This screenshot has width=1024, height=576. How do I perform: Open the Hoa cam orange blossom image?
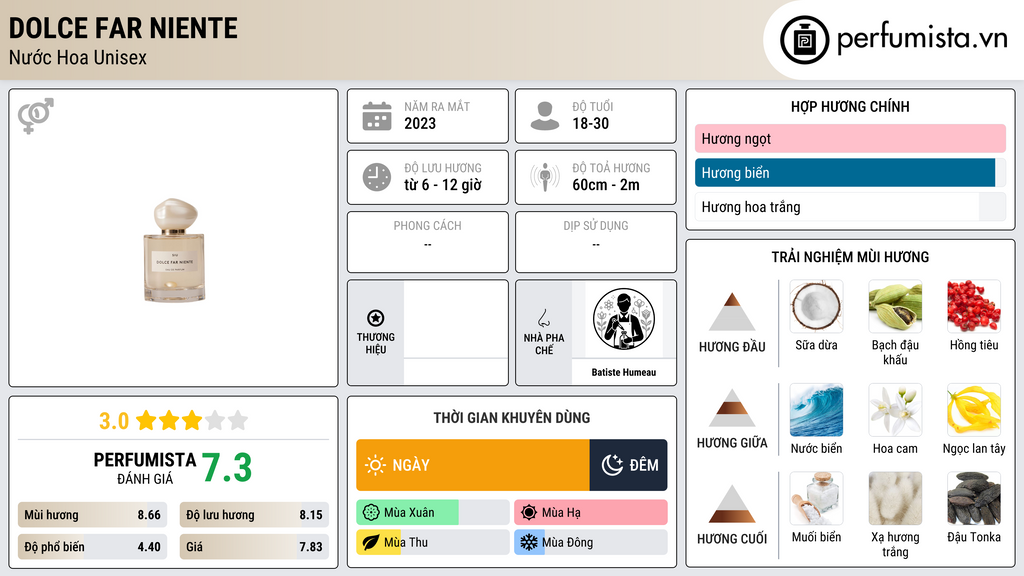[x=895, y=410]
